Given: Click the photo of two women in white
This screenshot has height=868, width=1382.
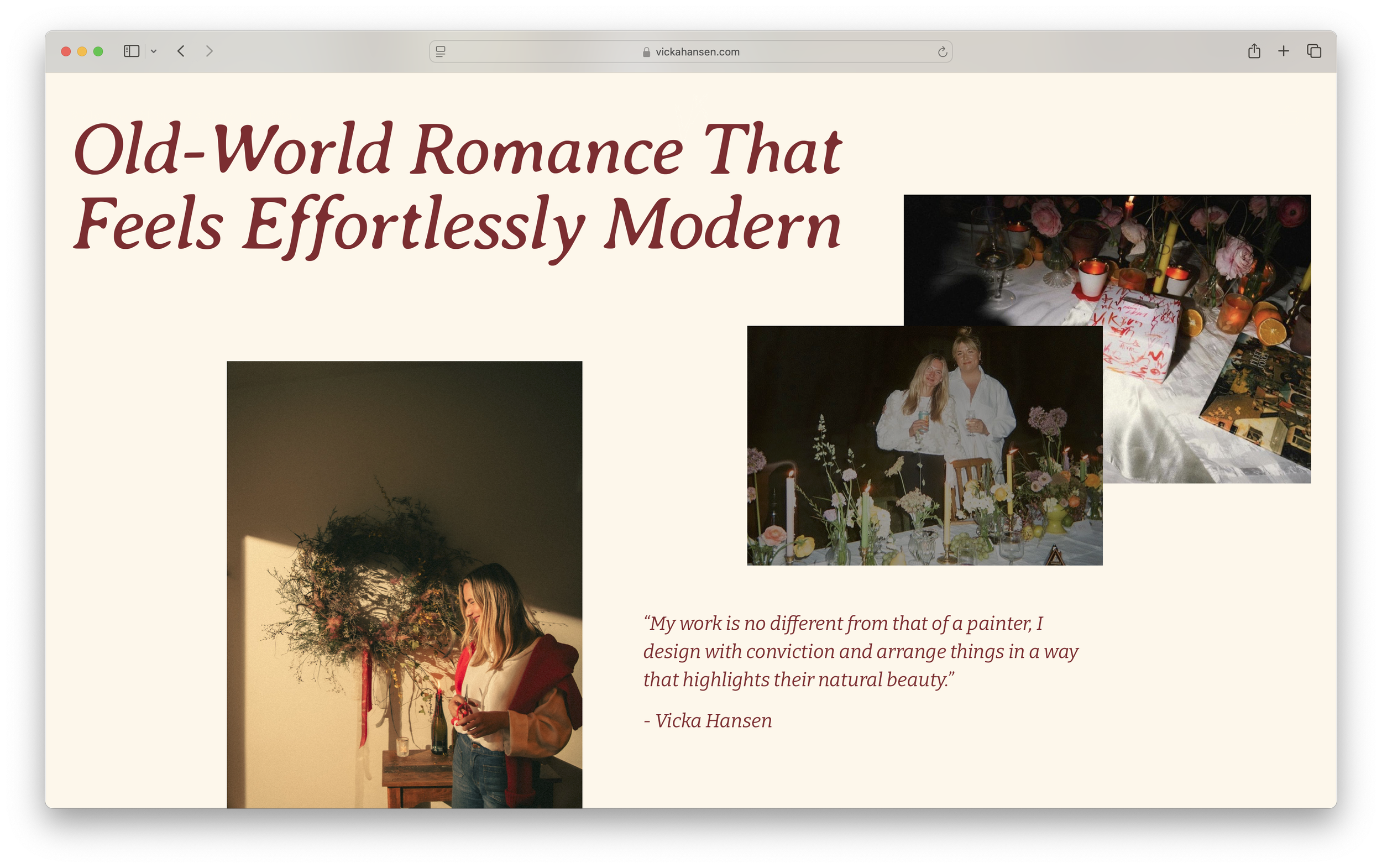Looking at the screenshot, I should [x=924, y=445].
